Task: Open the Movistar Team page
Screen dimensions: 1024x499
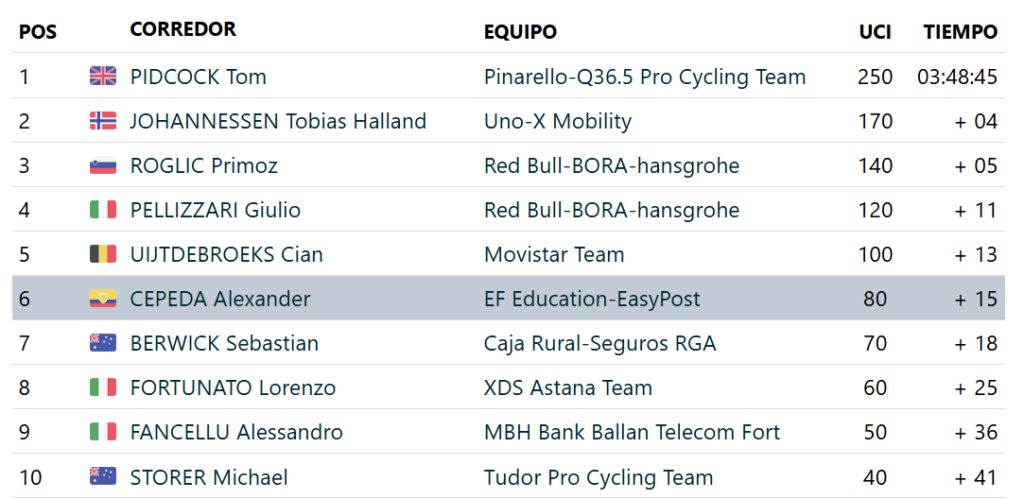Action: click(x=554, y=255)
